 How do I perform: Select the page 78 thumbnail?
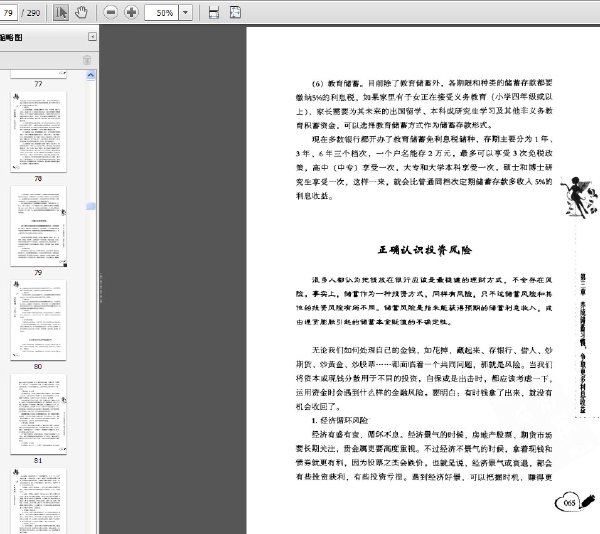[x=38, y=132]
